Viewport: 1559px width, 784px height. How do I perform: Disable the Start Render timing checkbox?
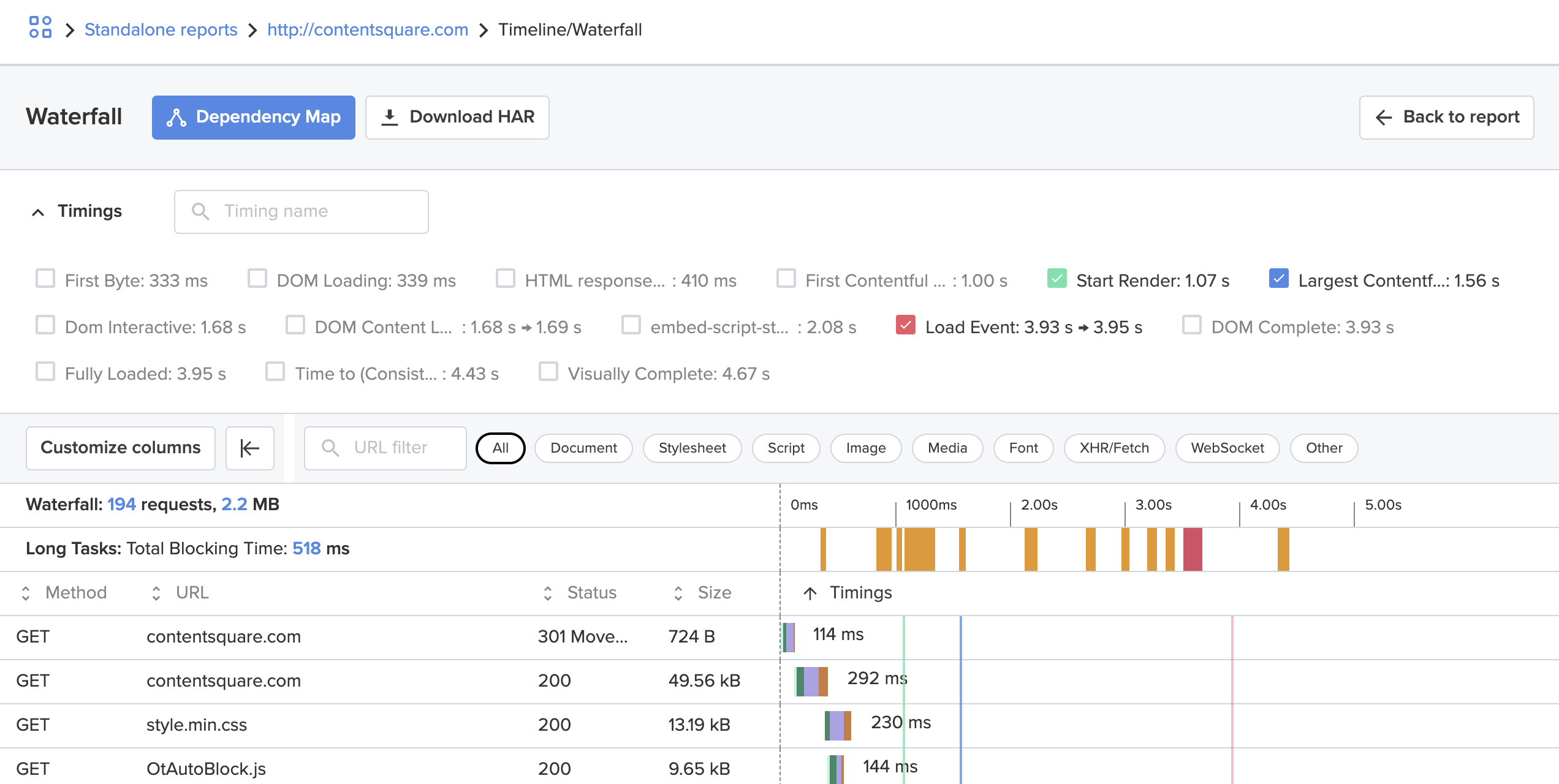coord(1057,279)
